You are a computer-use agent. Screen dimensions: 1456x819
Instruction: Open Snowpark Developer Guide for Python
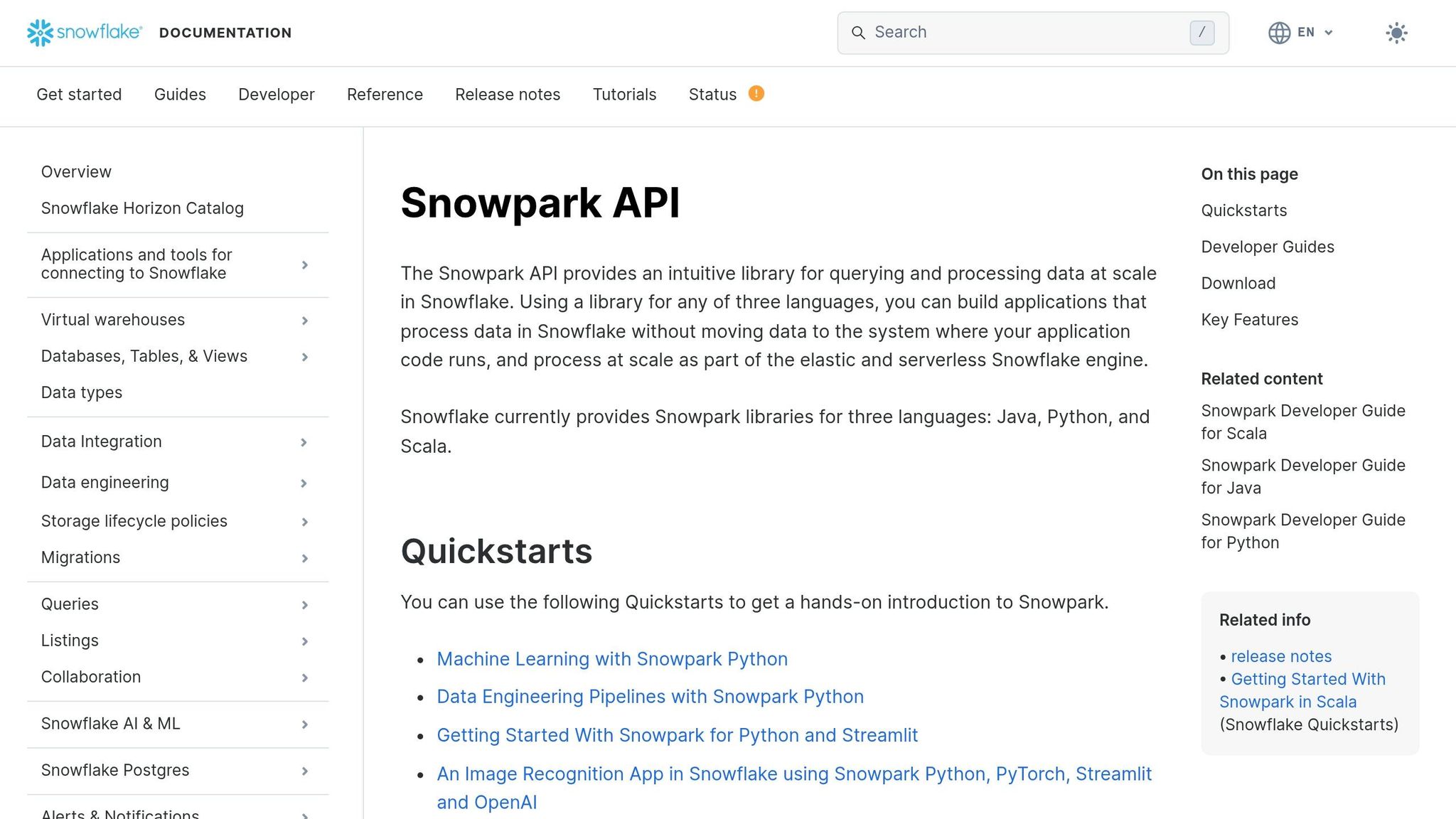point(1303,532)
